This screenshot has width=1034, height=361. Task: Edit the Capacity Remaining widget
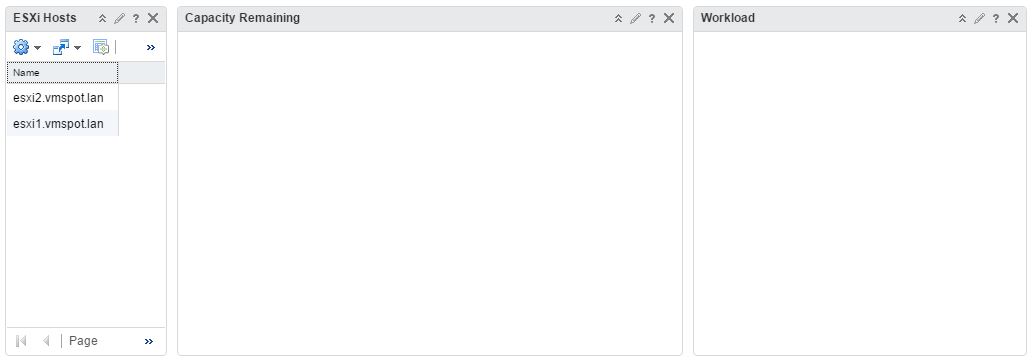[x=636, y=18]
